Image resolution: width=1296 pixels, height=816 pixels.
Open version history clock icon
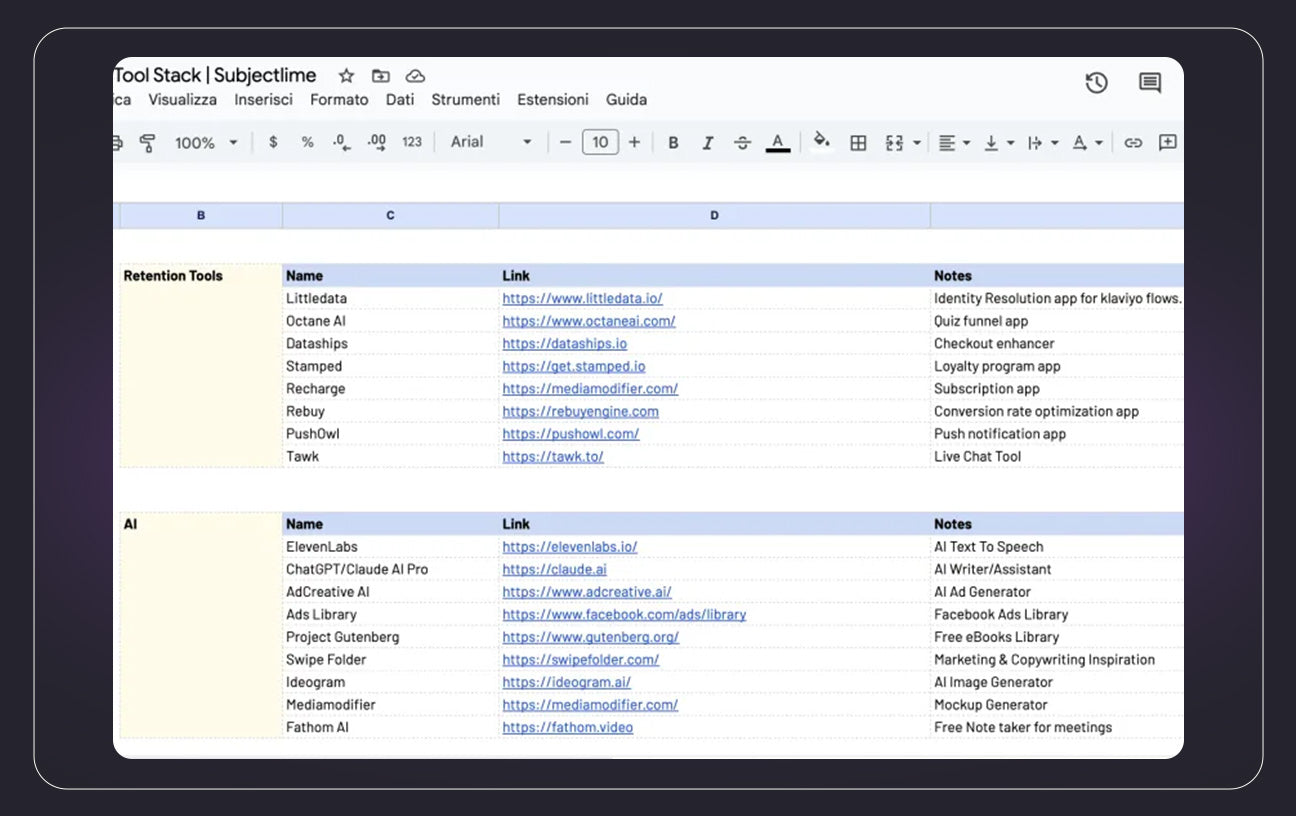(1096, 83)
